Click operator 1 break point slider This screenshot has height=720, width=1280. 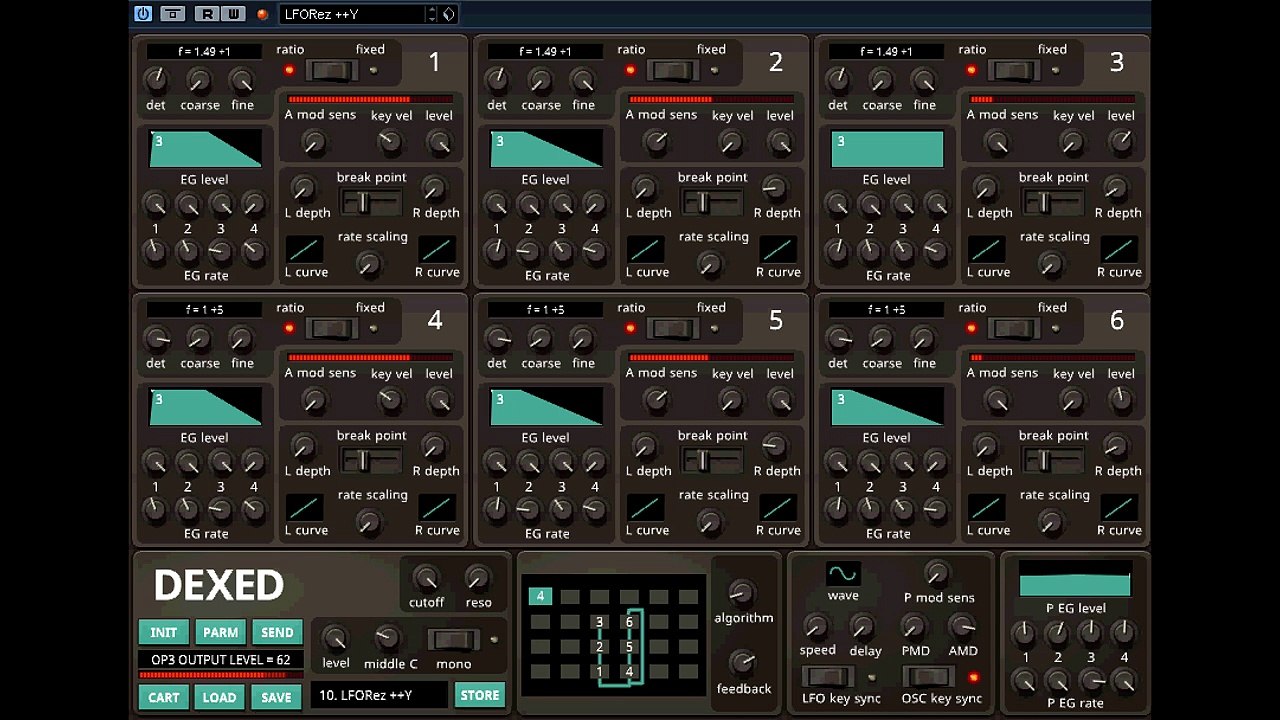tap(370, 202)
